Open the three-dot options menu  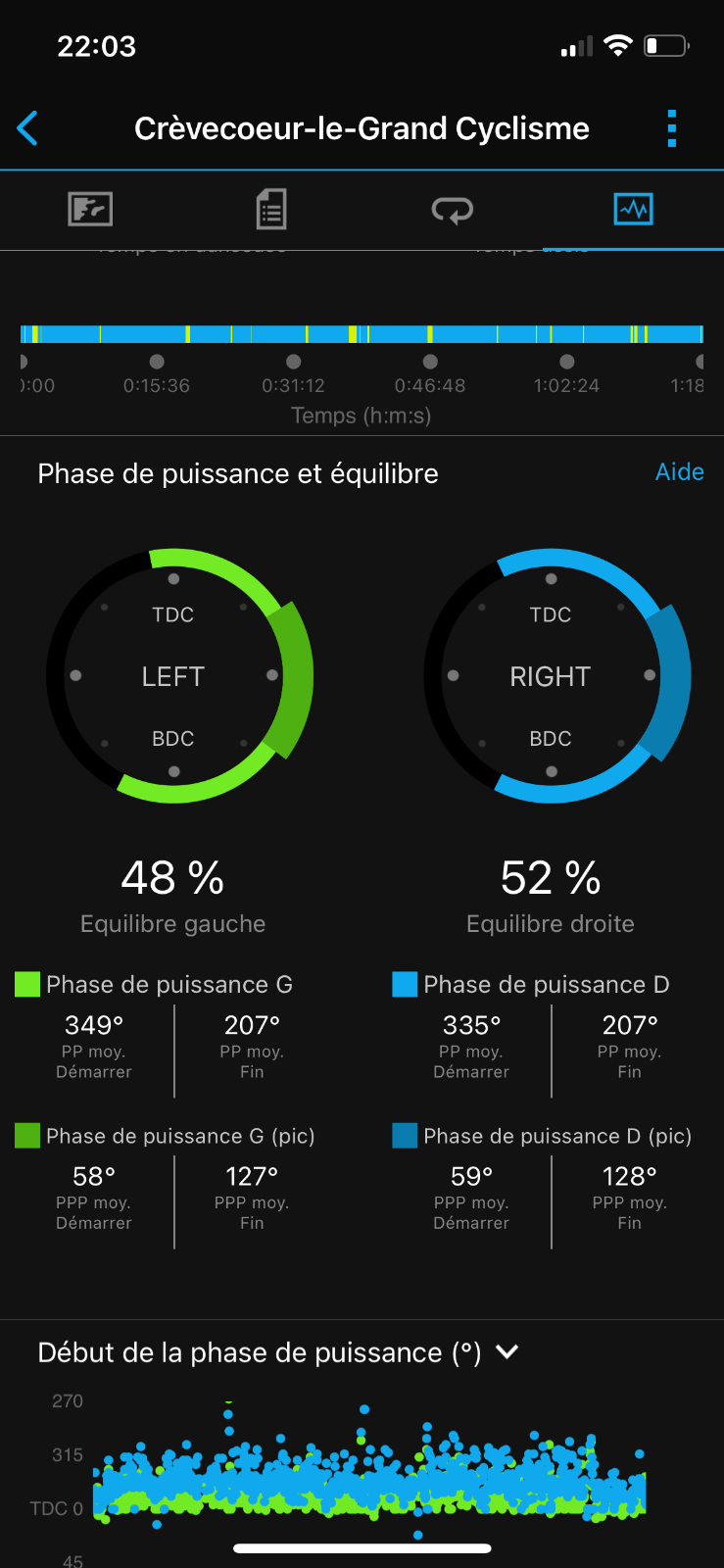[x=671, y=128]
